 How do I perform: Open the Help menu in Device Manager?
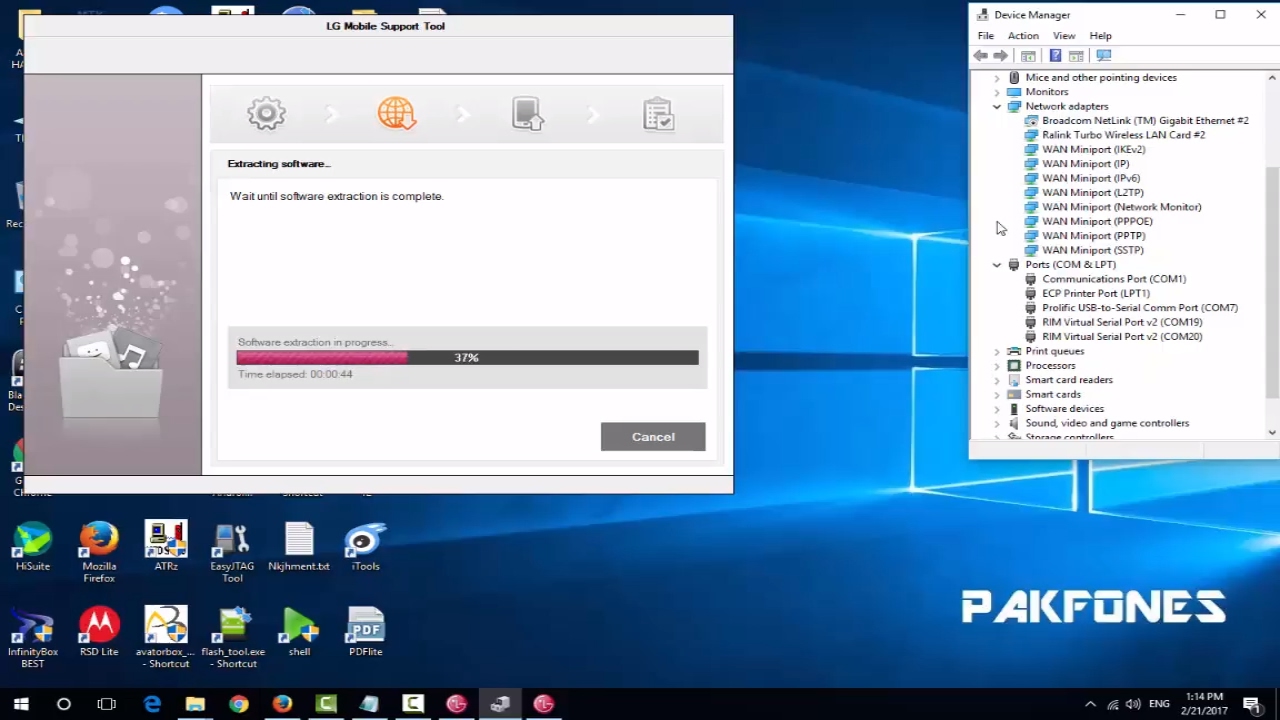(1100, 36)
